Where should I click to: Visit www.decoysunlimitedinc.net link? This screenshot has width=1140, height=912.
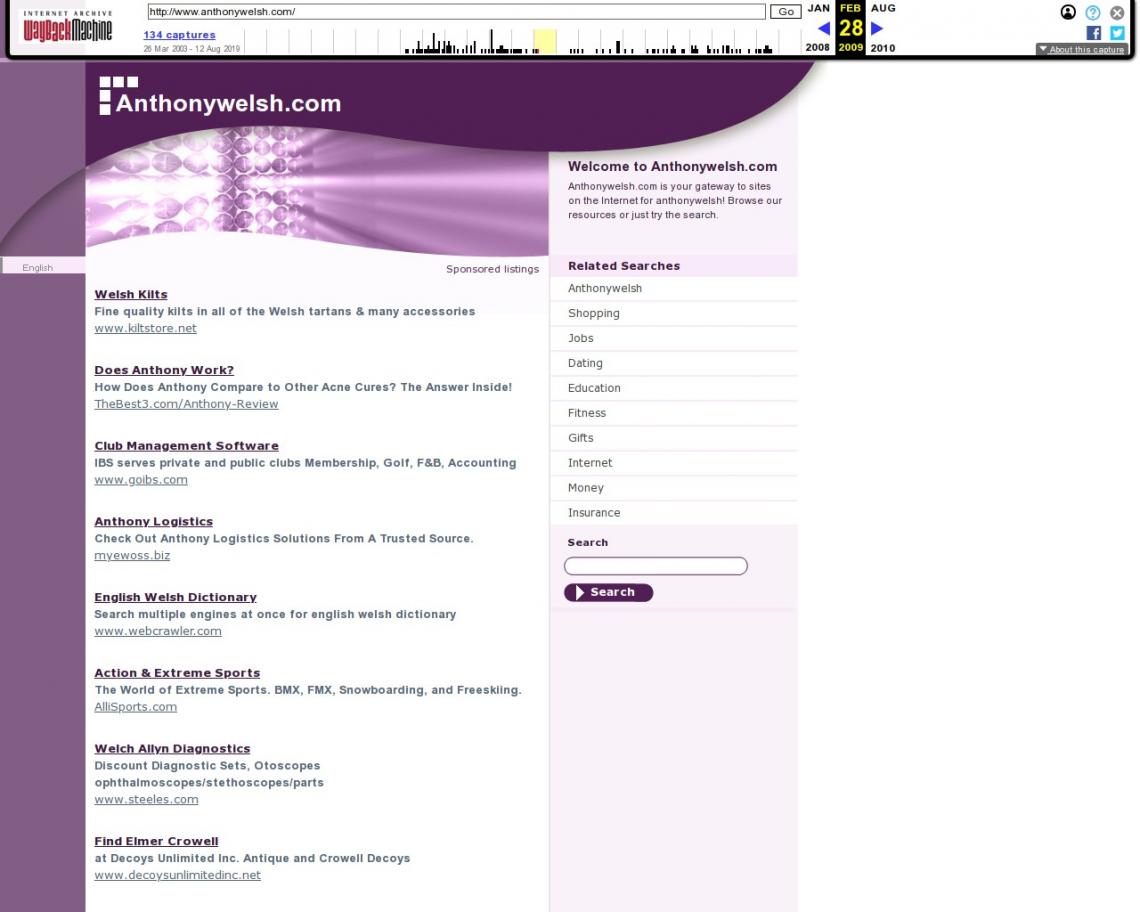[x=177, y=874]
